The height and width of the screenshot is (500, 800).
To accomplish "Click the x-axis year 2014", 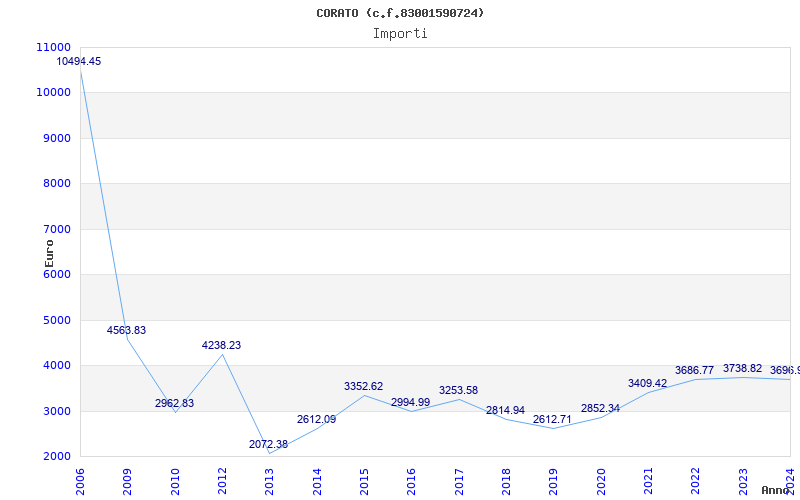I will [x=317, y=482].
